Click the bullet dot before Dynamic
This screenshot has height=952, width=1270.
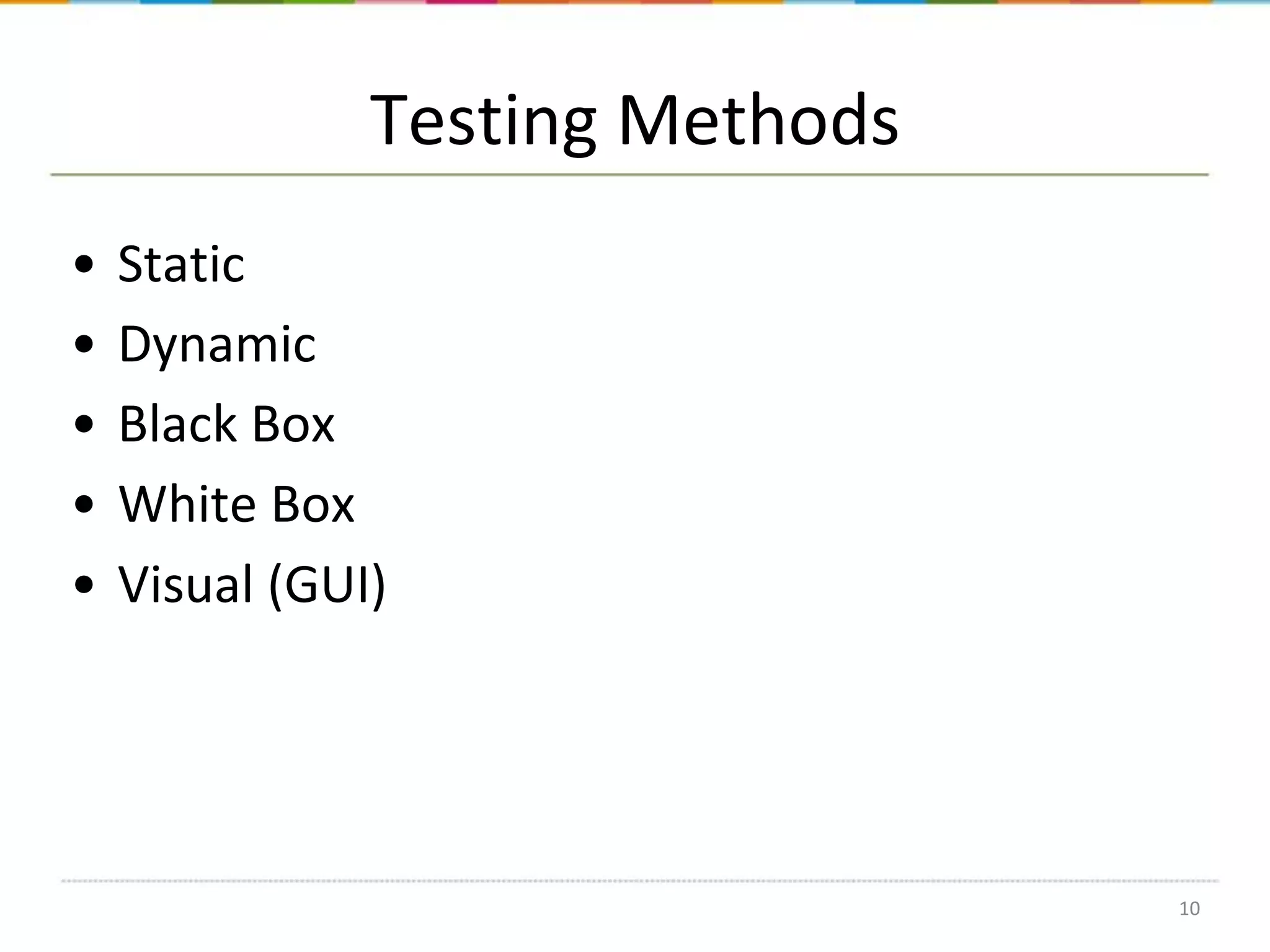pos(84,345)
